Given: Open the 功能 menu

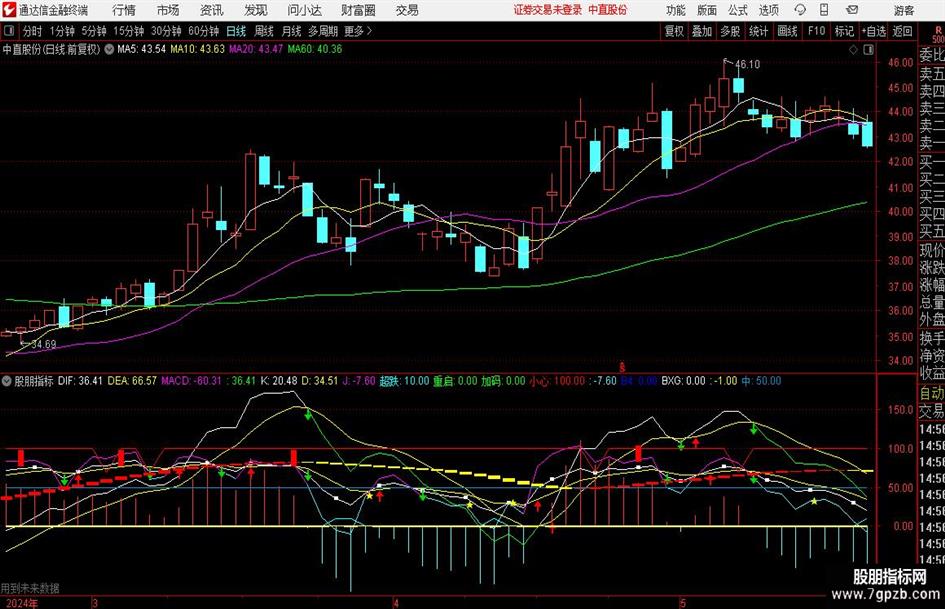Looking at the screenshot, I should pos(676,10).
